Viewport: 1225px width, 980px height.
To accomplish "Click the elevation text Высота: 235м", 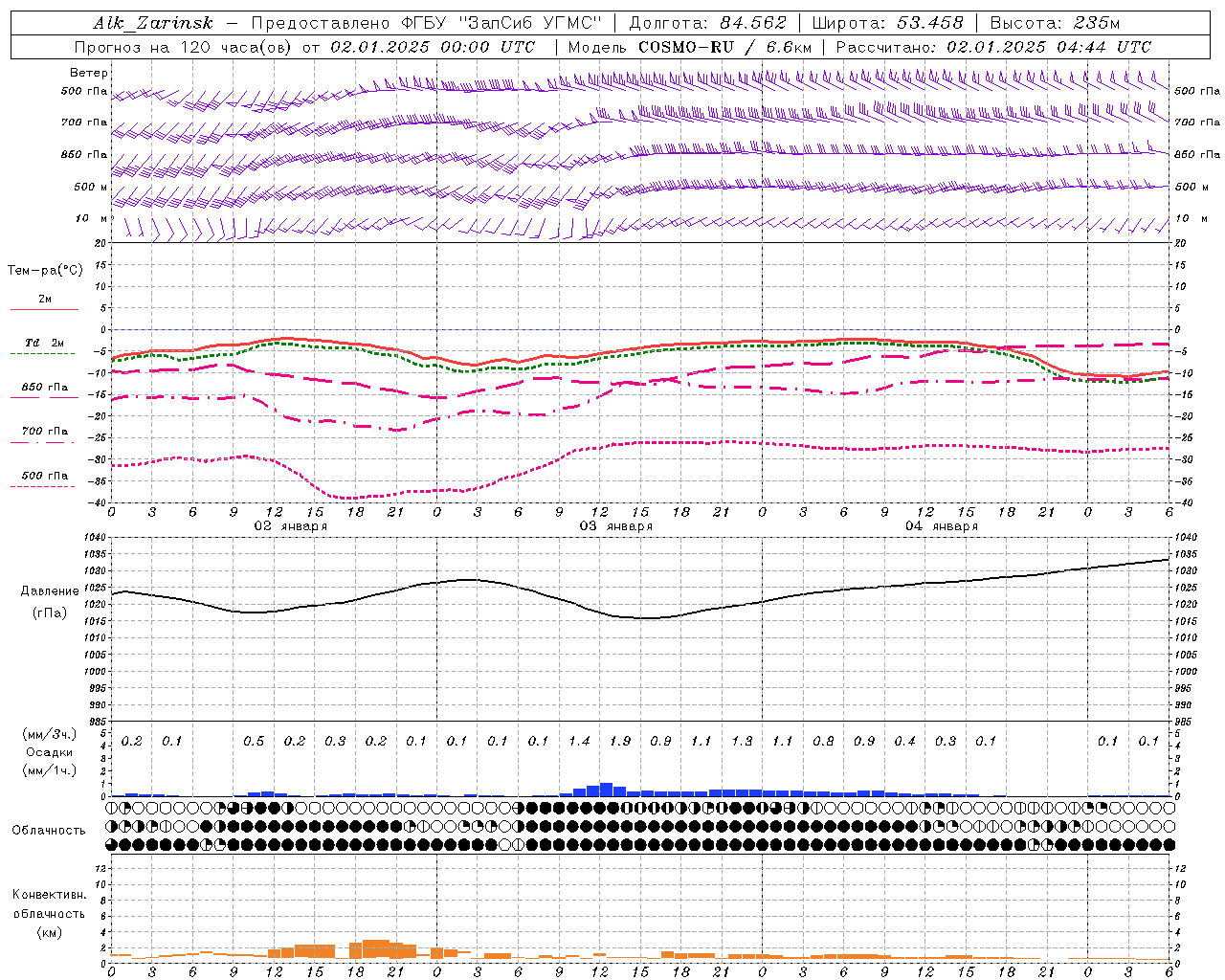I will click(1055, 23).
